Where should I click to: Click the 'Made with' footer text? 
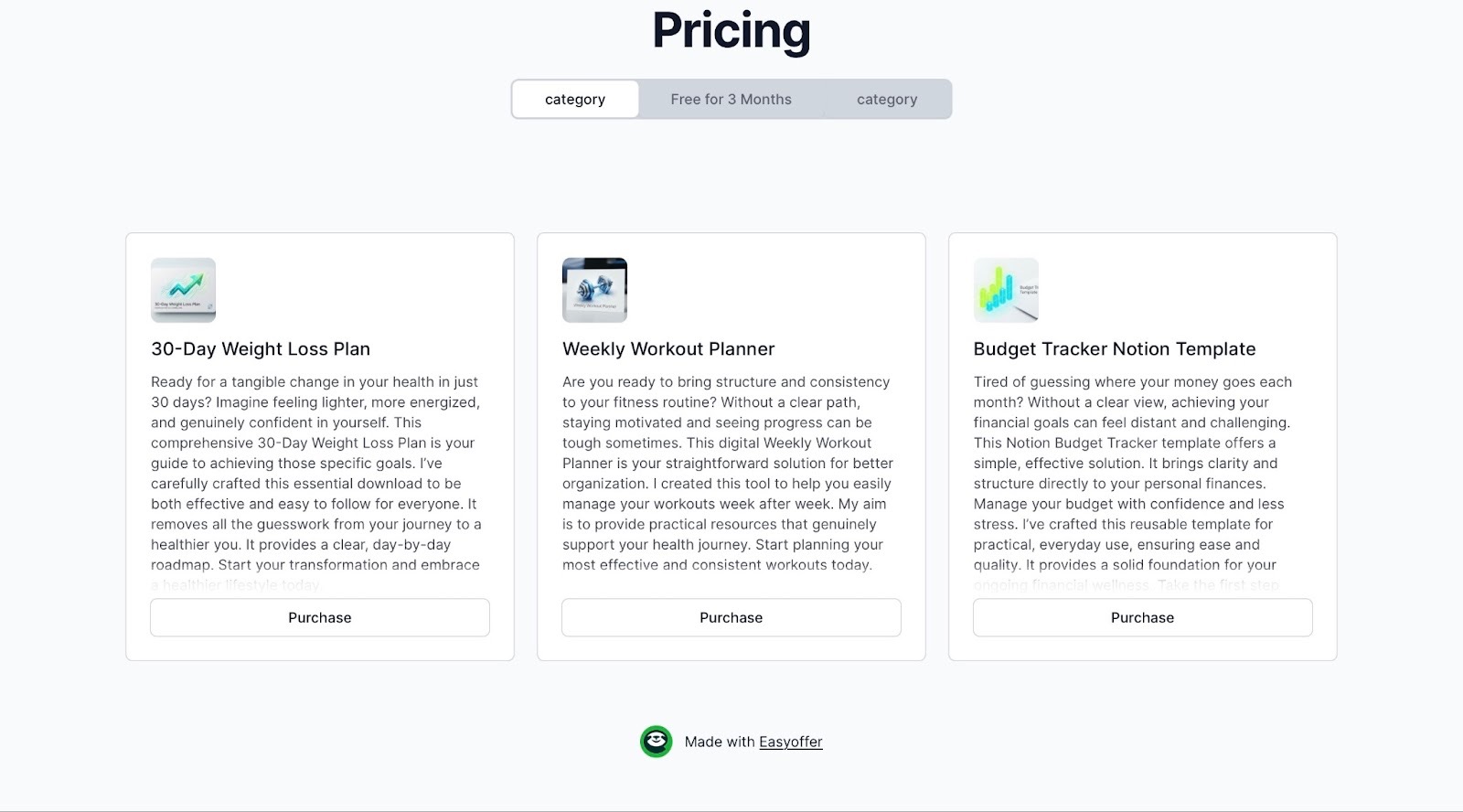coord(720,742)
